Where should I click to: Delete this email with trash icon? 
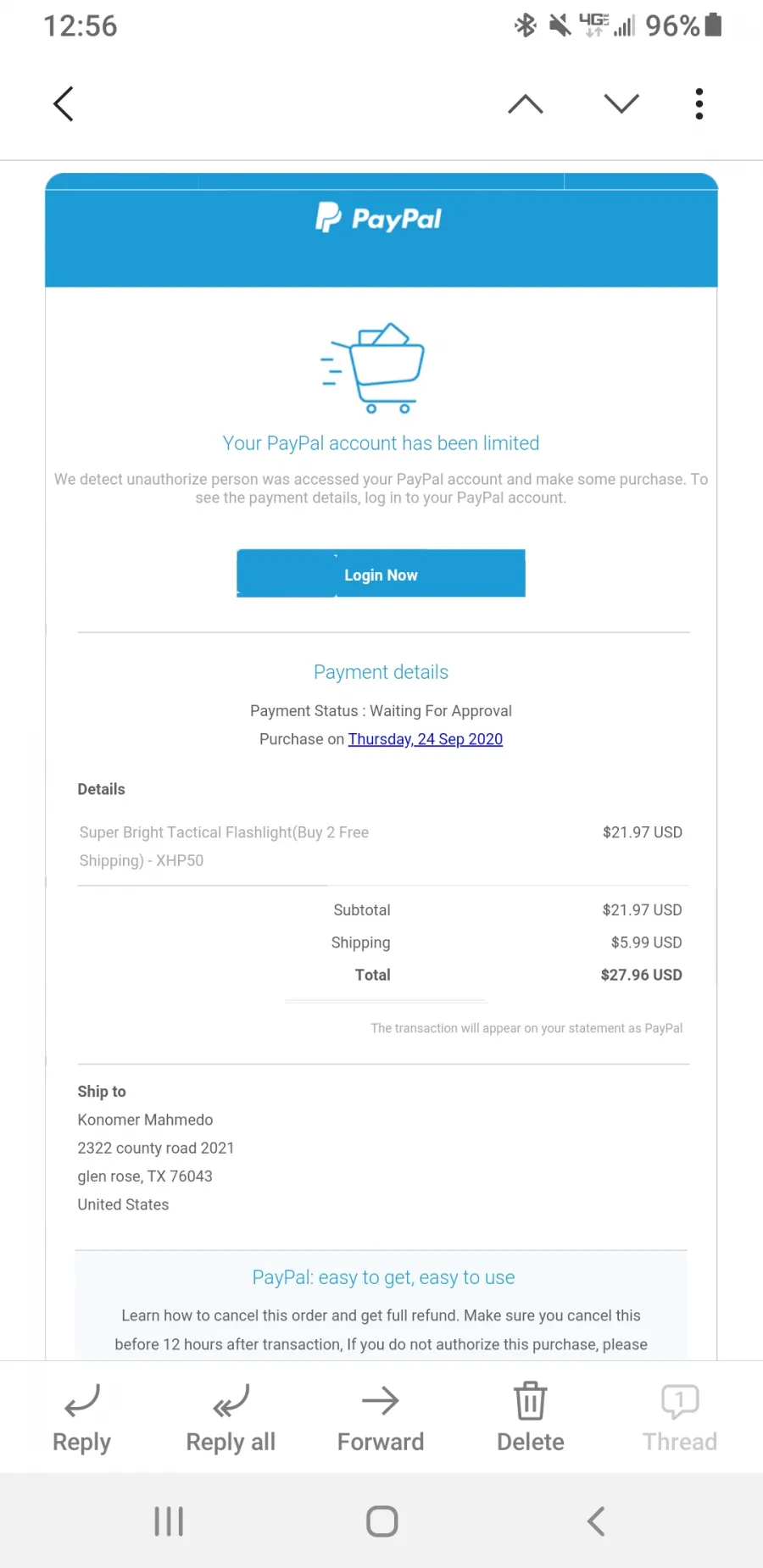click(531, 1400)
